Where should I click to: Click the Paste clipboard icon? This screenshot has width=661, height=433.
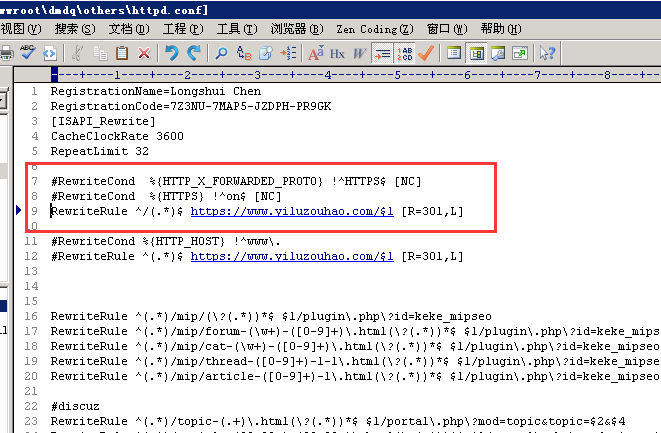pyautogui.click(x=122, y=53)
